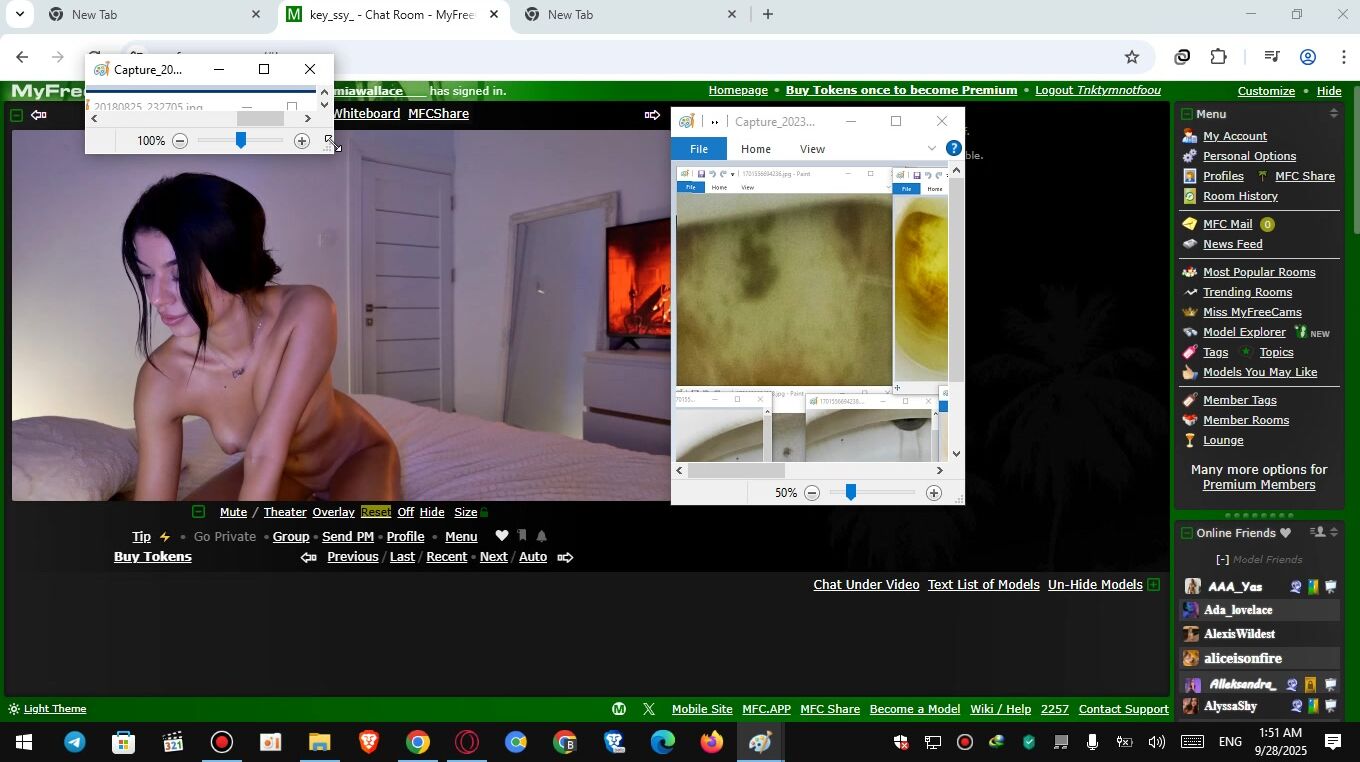Collapse the Model Friends list
This screenshot has width=1360, height=762.
(1222, 560)
